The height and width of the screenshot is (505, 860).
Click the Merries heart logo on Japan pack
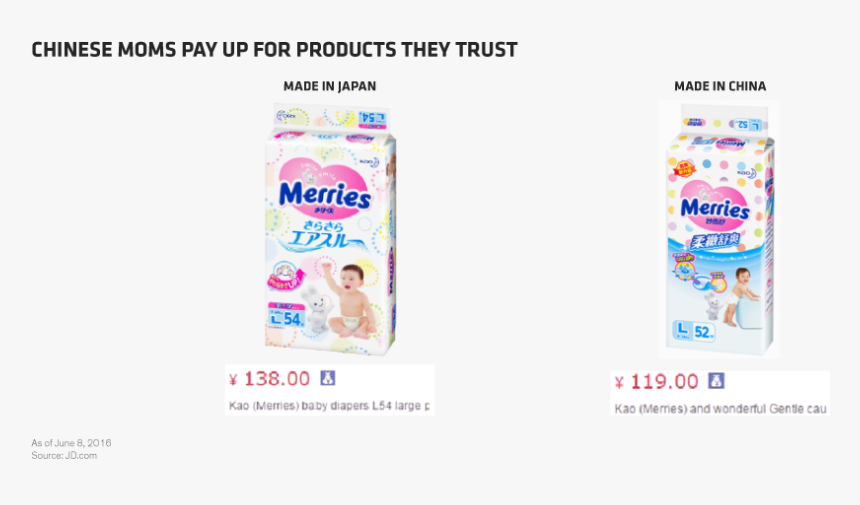click(324, 187)
